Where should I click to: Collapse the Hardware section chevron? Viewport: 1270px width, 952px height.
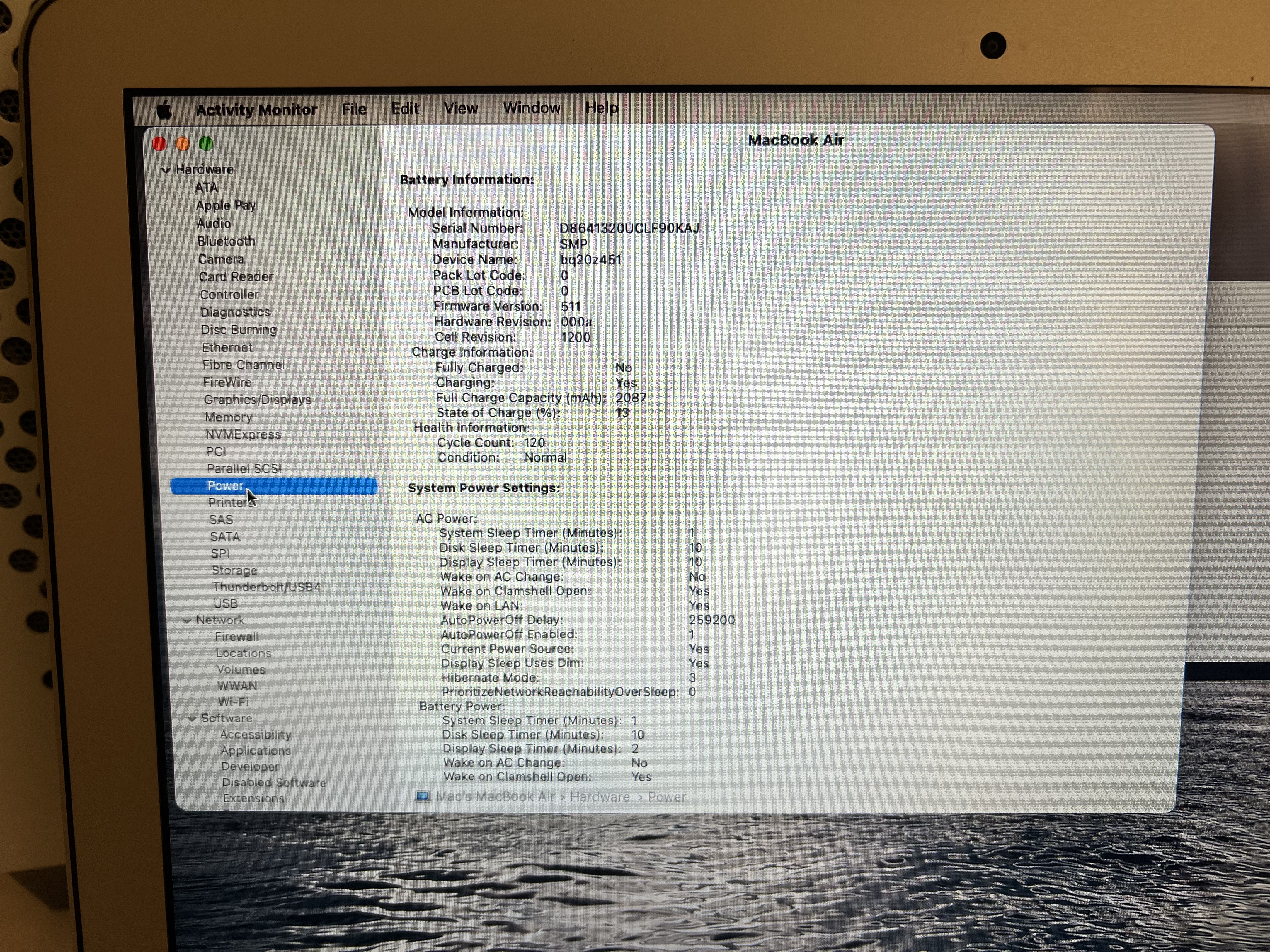pyautogui.click(x=165, y=170)
